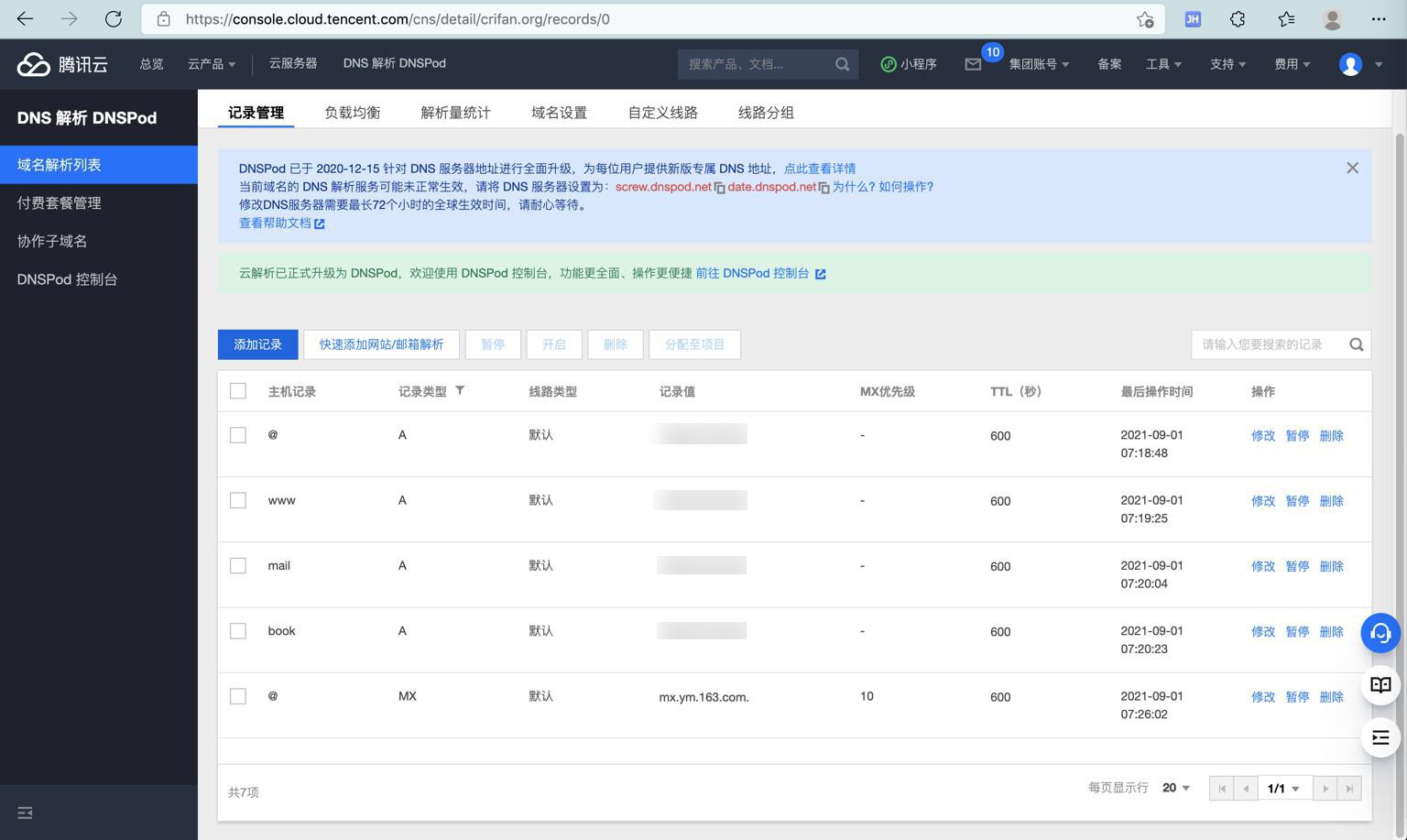Click the Tencent Cloud logo

pyautogui.click(x=62, y=64)
